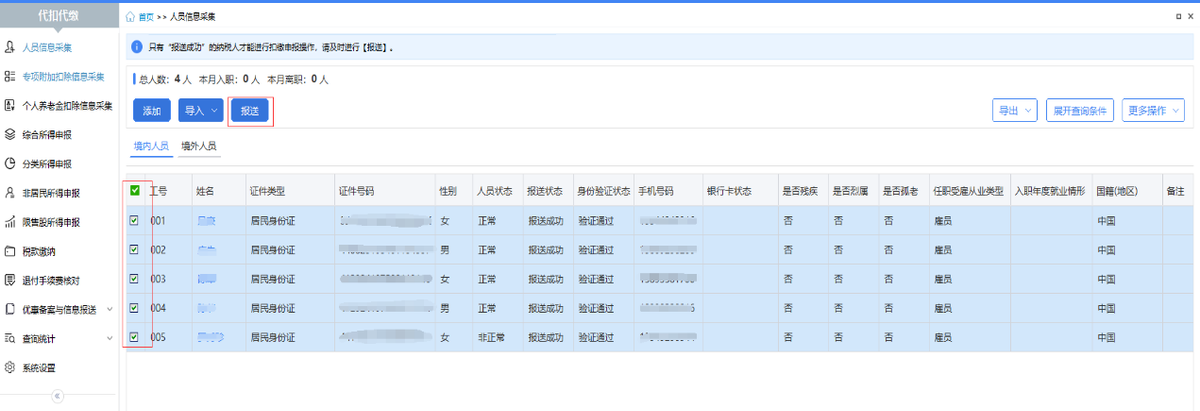This screenshot has height=411, width=1200.
Task: Click the 专项附加扣除信息采集 sidebar icon
Action: coord(10,76)
